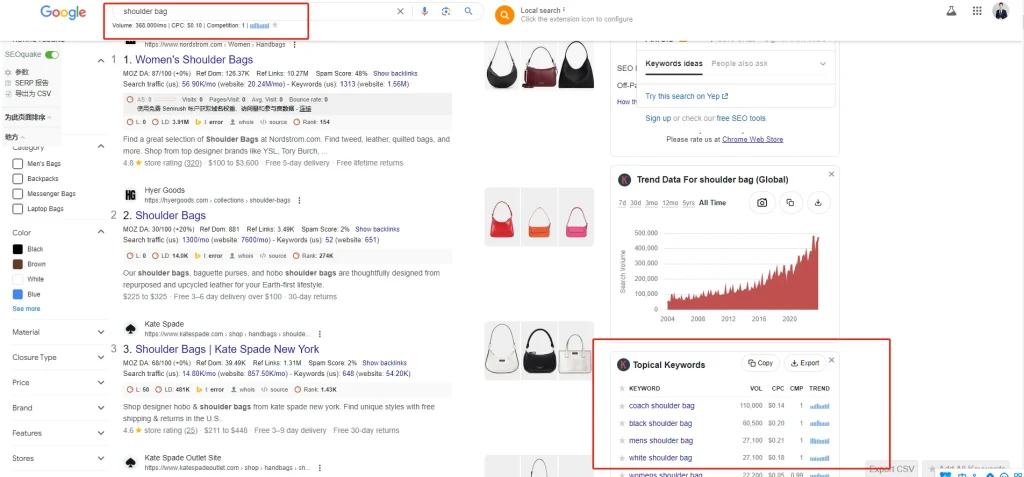The image size is (1024, 477).
Task: View source in the Hyer Goods SEOquake bar
Action: click(x=273, y=256)
